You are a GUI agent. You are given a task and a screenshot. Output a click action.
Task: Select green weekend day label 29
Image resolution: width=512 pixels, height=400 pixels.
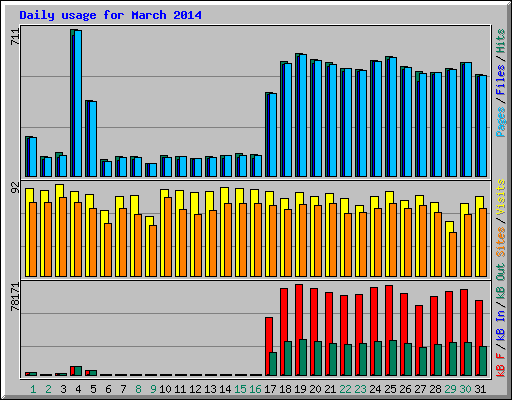click(450, 389)
